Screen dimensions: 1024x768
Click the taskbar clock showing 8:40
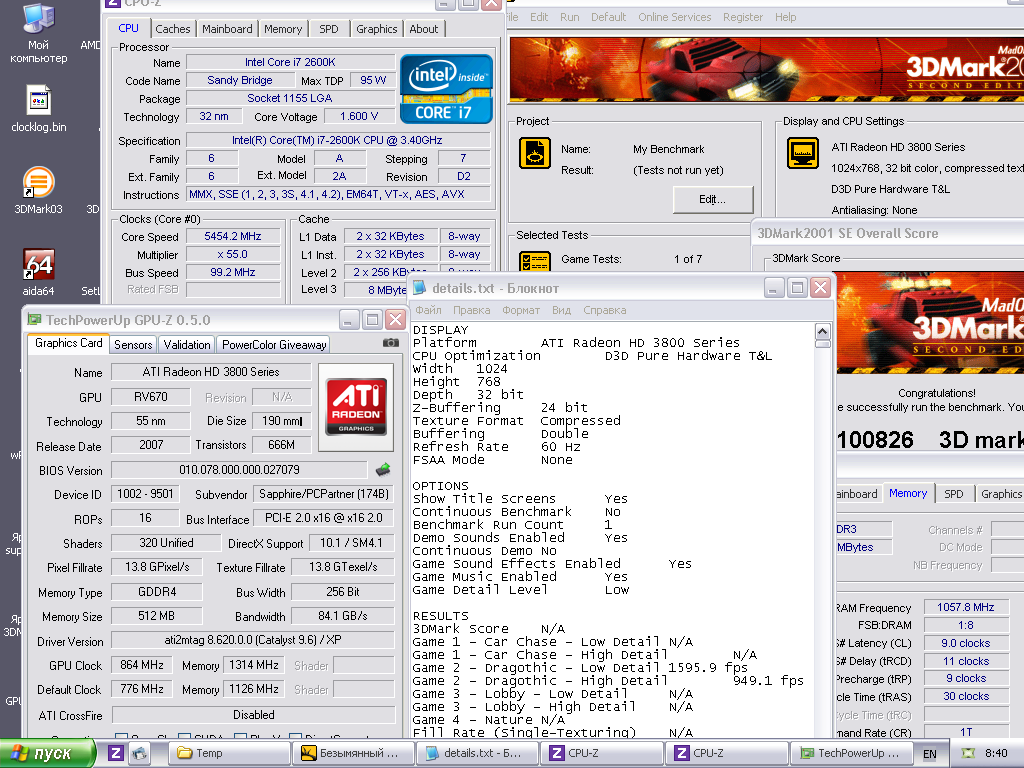pos(996,753)
